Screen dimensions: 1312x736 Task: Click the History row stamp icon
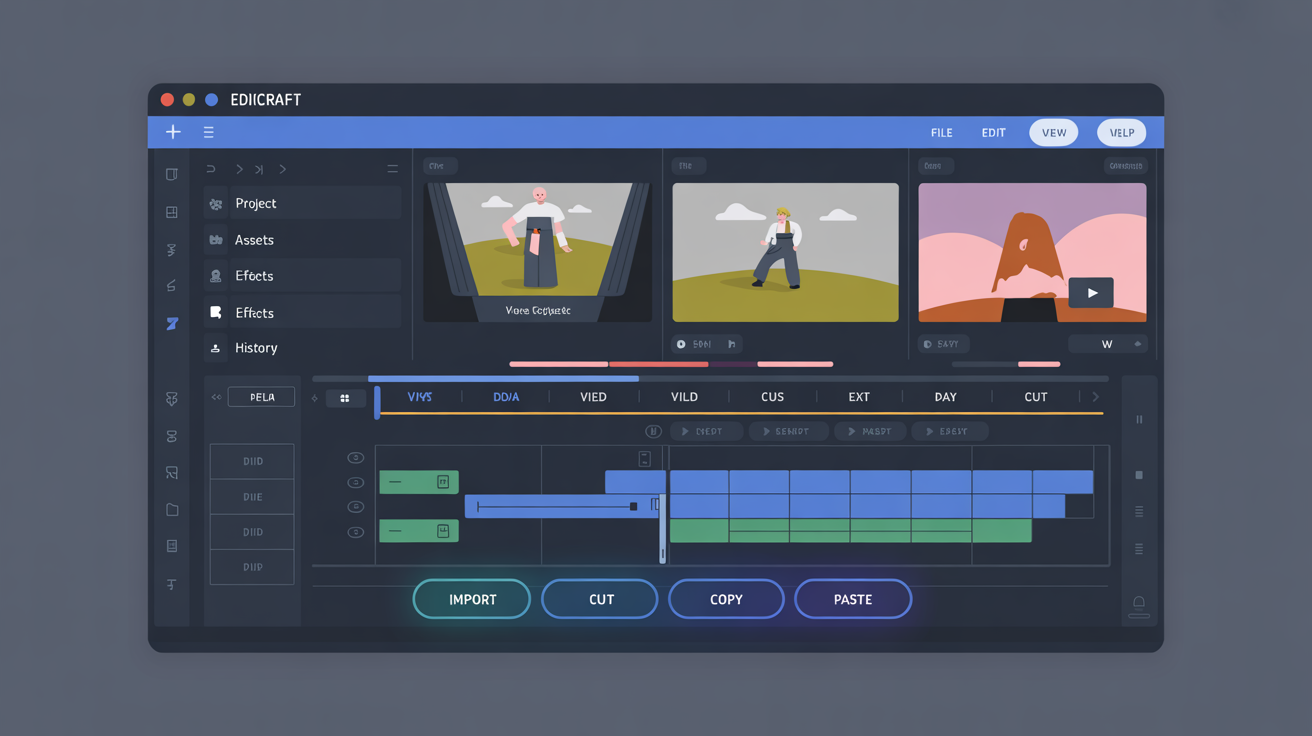[x=215, y=348]
